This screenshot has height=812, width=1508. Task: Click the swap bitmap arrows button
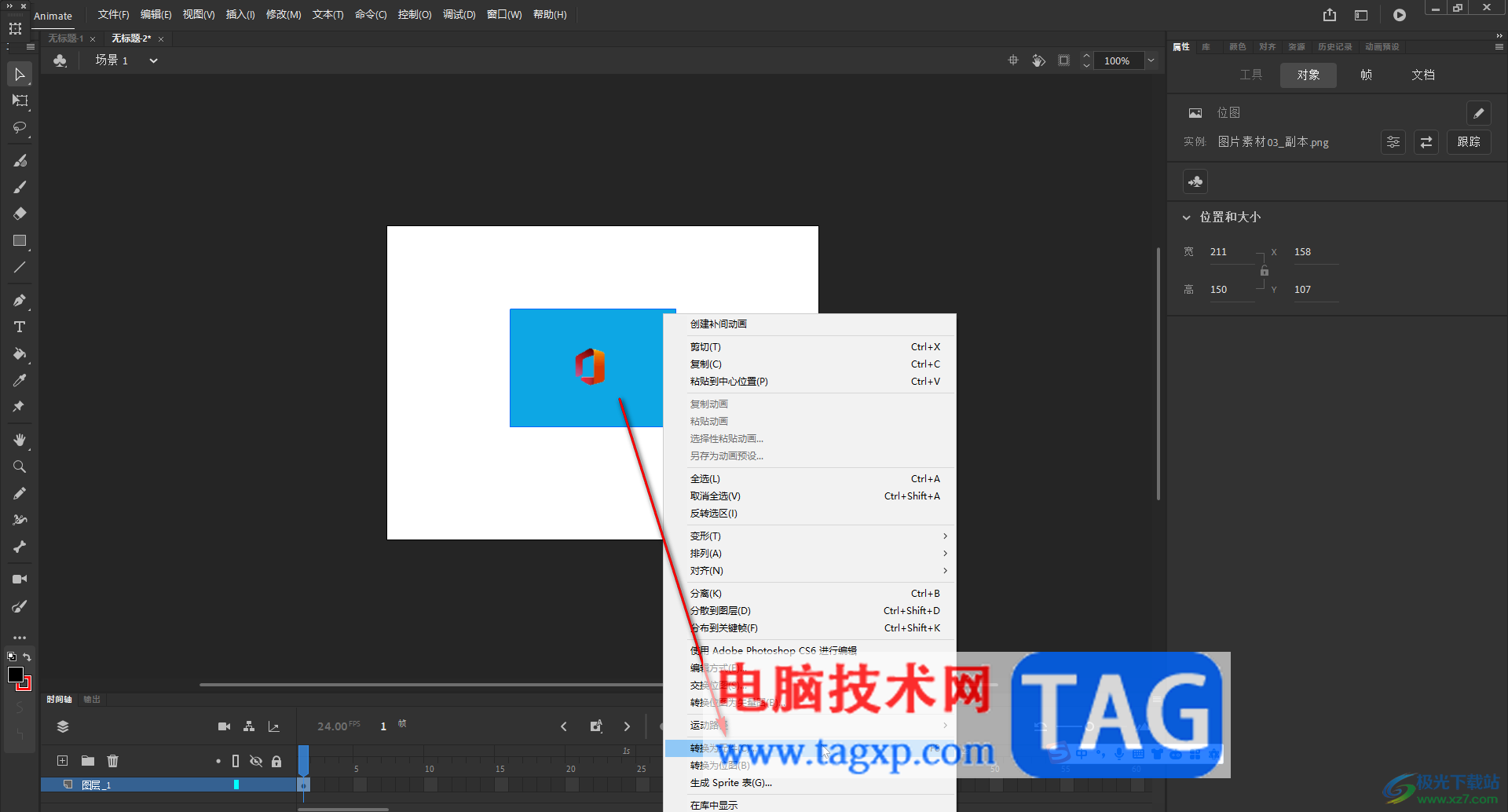(x=1426, y=142)
